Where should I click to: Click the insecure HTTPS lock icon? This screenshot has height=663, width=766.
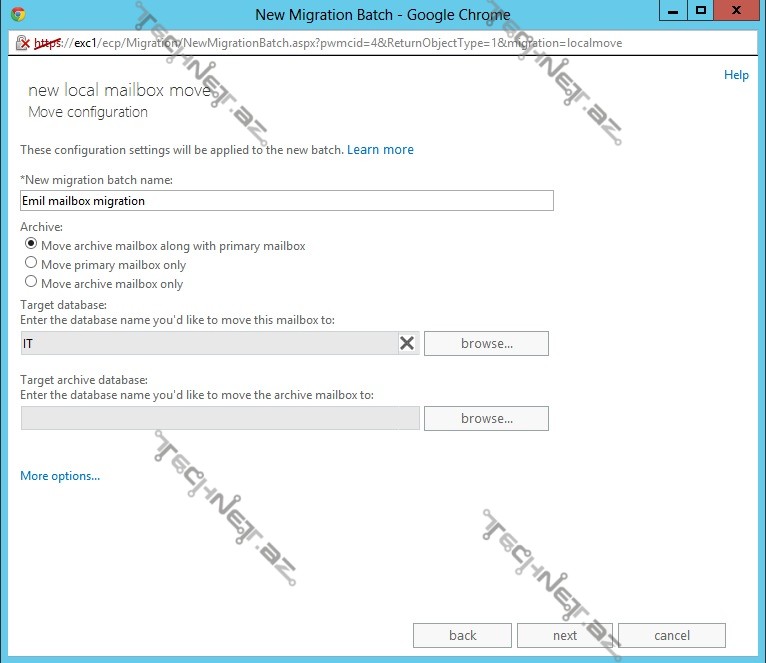point(22,43)
